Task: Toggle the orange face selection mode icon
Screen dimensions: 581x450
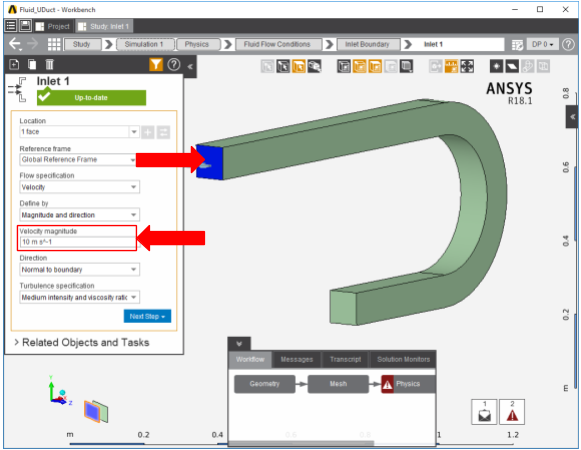Action: coord(299,66)
